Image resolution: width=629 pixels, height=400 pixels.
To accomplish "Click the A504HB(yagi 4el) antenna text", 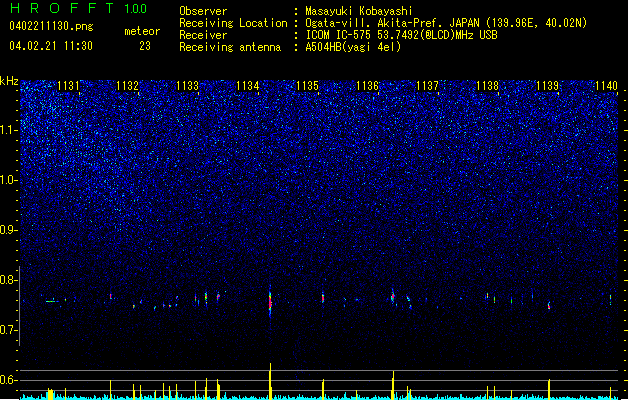I will (353, 47).
